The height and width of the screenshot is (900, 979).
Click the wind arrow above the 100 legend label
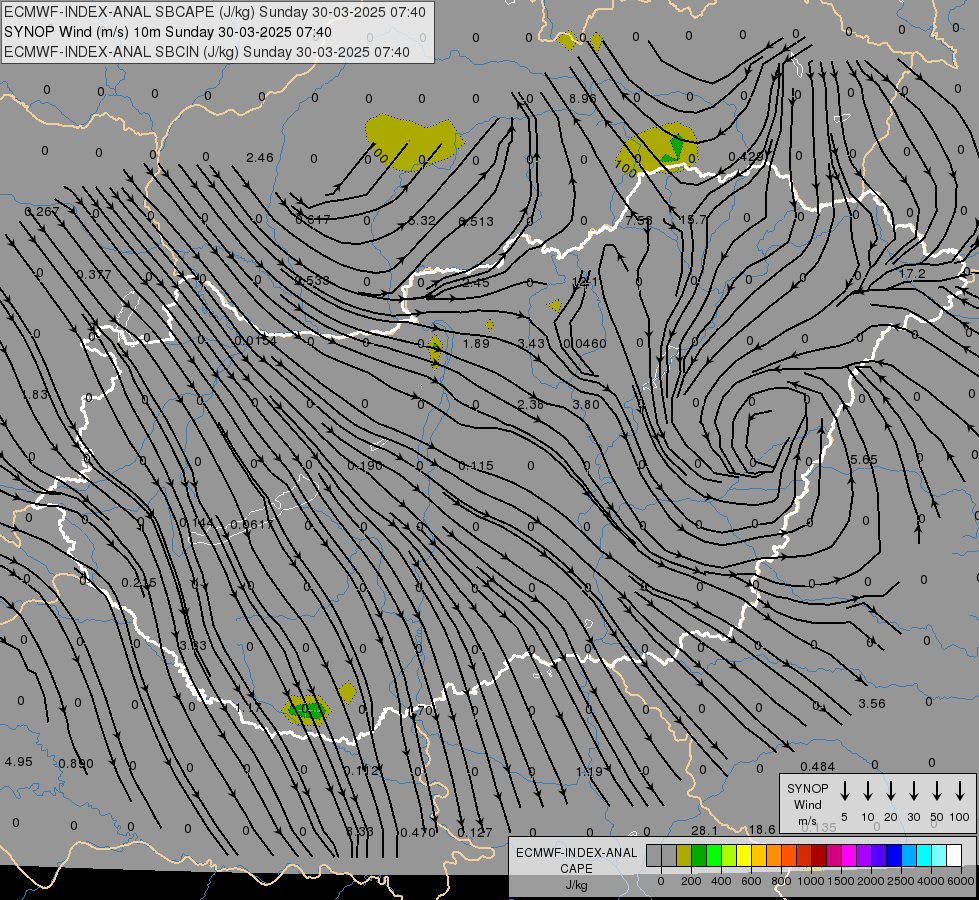click(960, 790)
